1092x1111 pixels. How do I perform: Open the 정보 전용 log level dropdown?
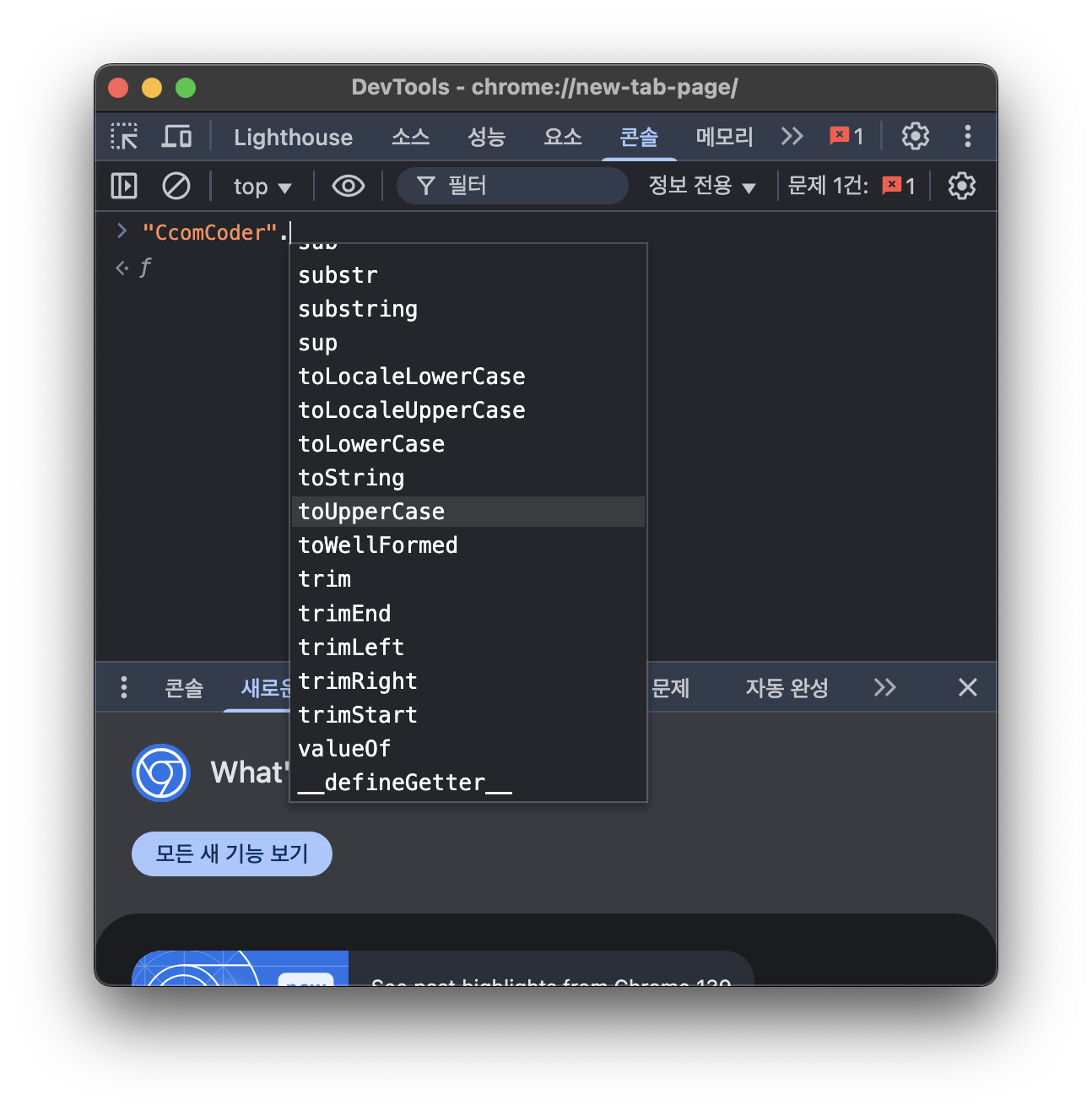tap(701, 186)
